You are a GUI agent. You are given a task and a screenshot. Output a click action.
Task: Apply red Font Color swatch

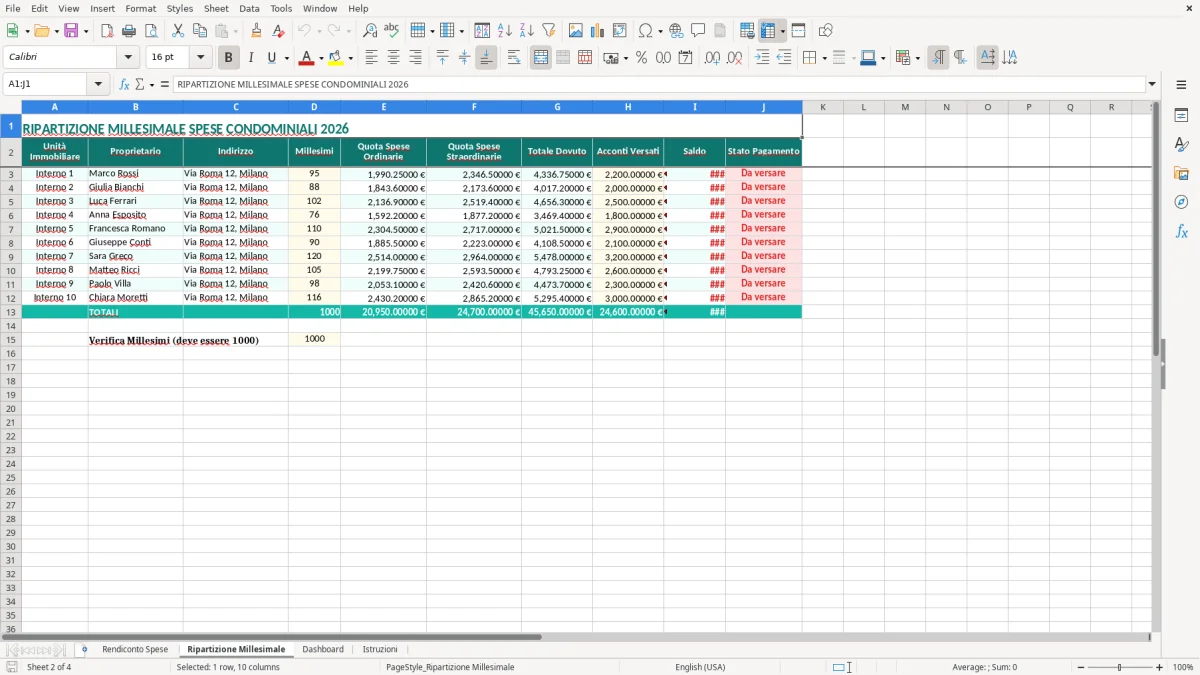point(306,58)
